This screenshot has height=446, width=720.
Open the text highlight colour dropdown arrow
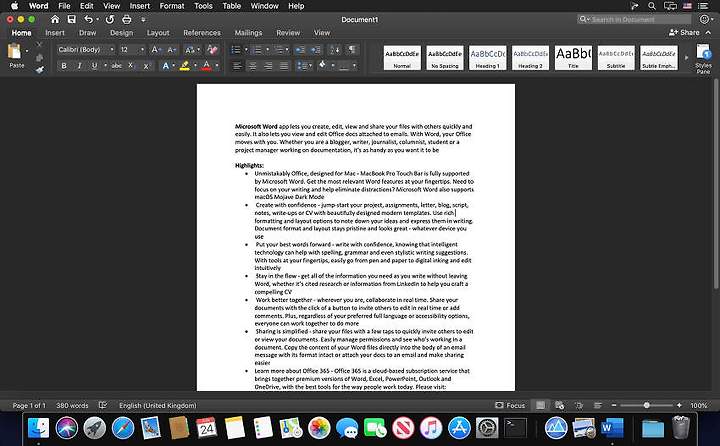click(x=195, y=66)
